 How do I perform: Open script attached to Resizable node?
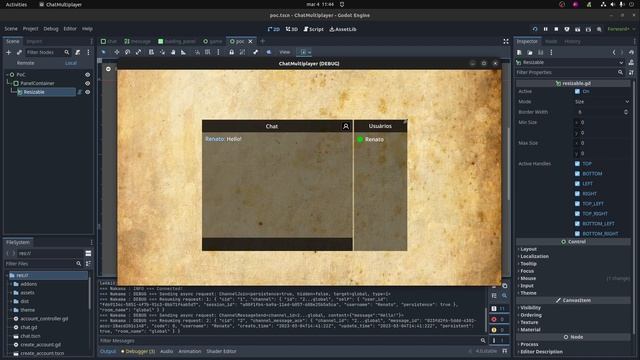pyautogui.click(x=80, y=92)
